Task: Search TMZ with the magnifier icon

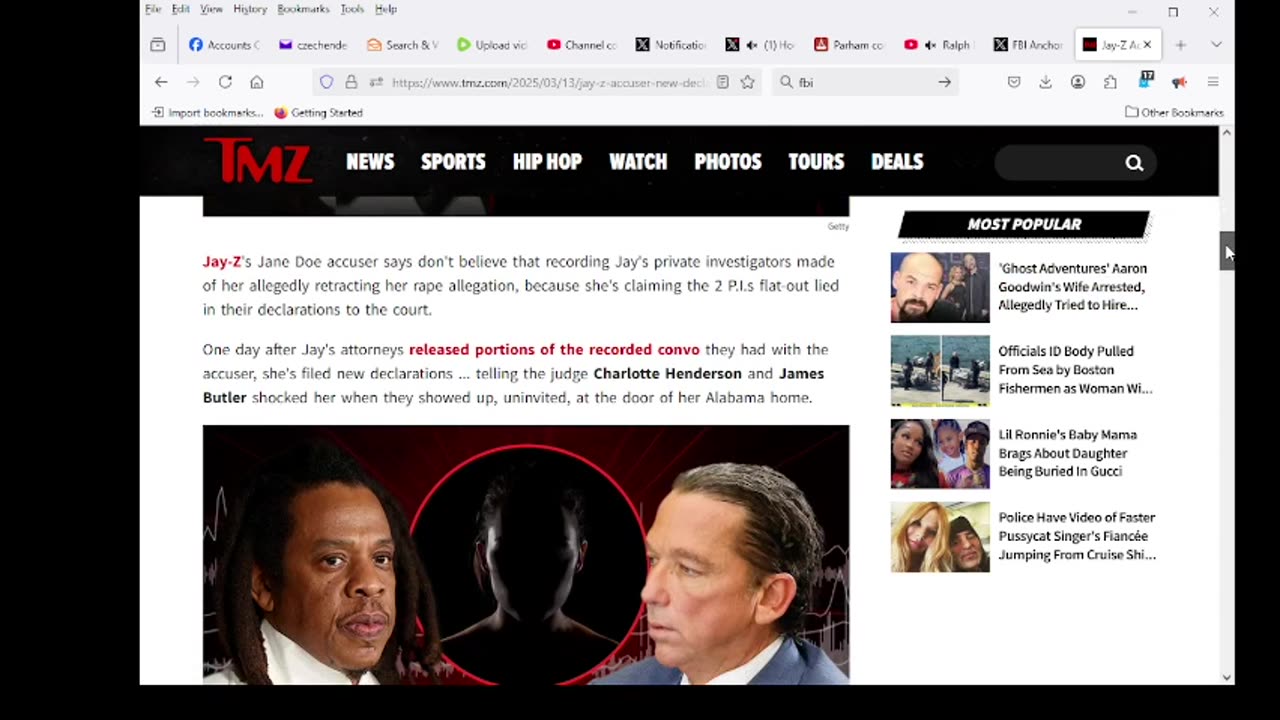Action: click(1134, 163)
